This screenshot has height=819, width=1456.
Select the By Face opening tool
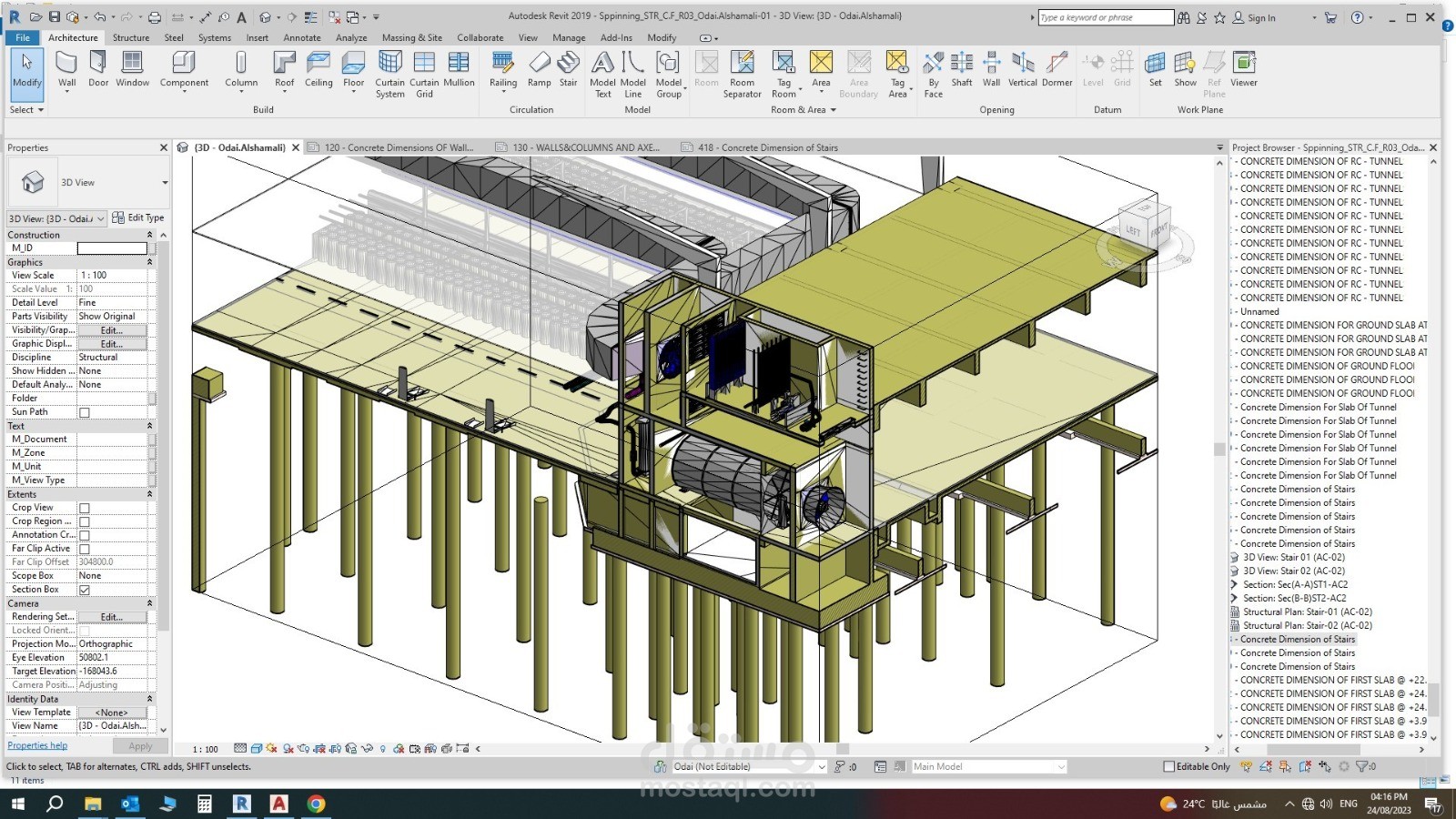[x=933, y=75]
